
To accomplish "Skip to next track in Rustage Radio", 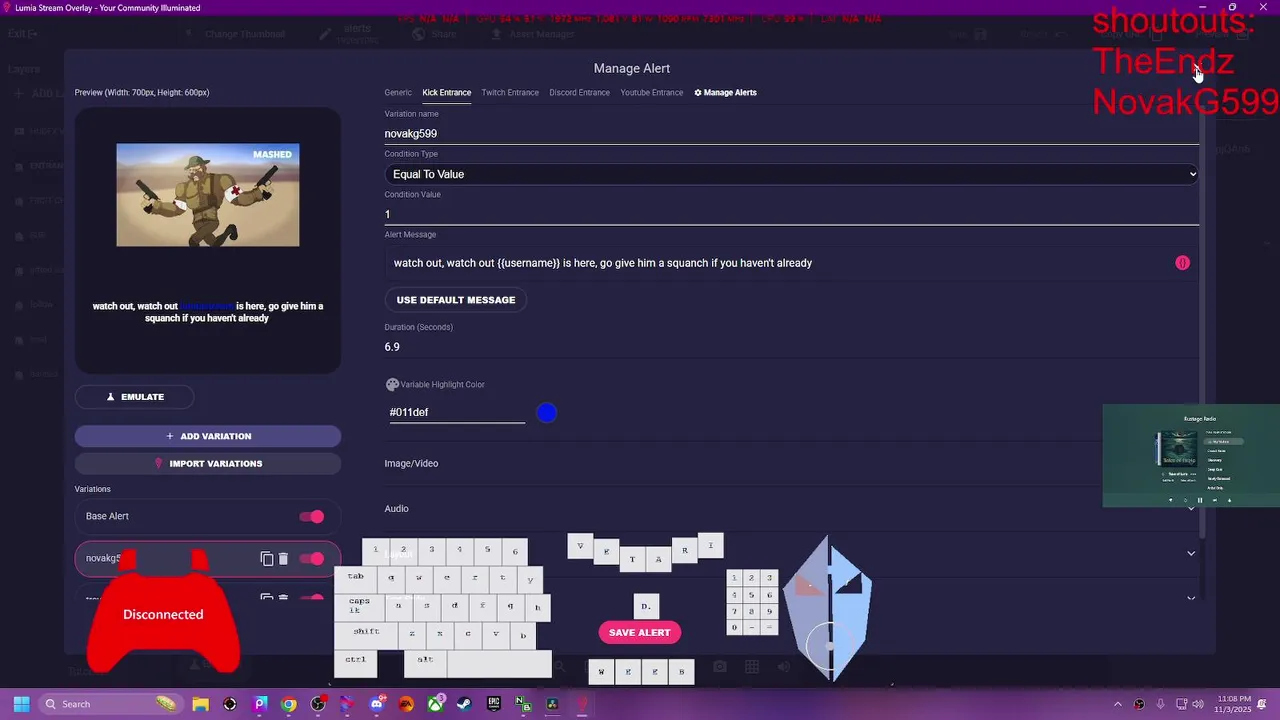I will click(1214, 500).
